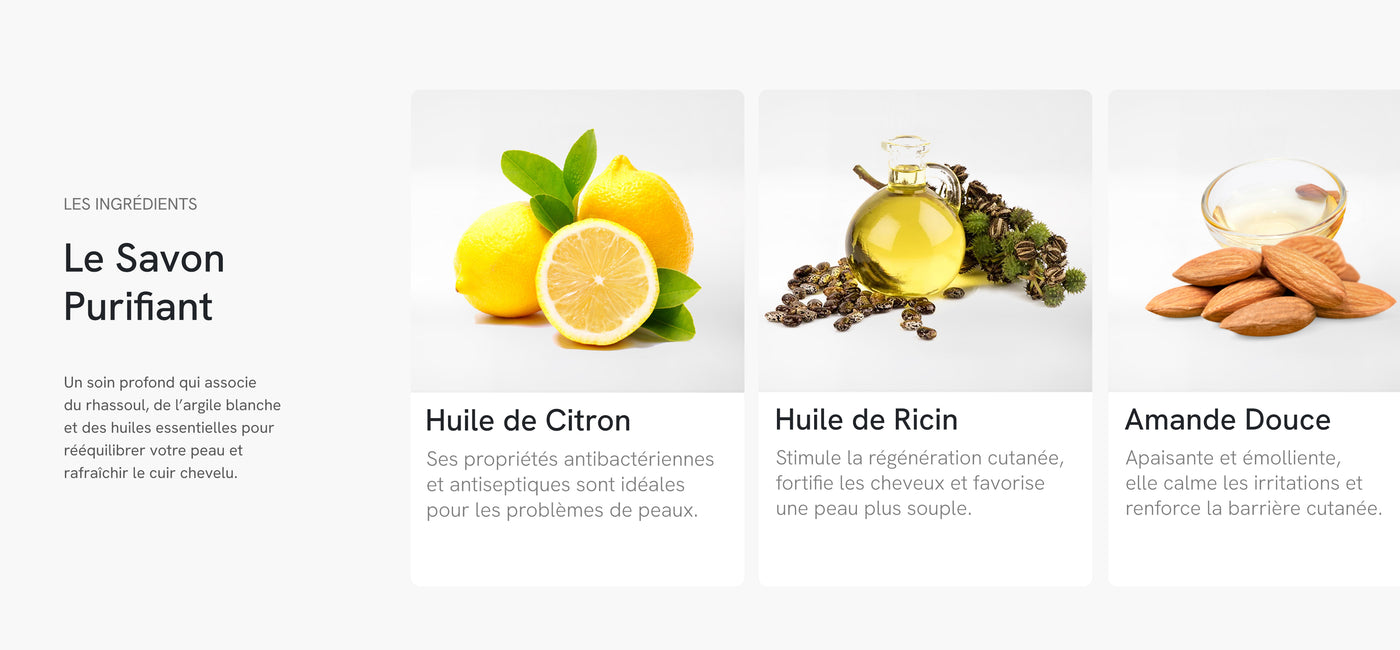Select the rhassoul soap description paragraph
Image resolution: width=1400 pixels, height=650 pixels.
click(x=172, y=428)
